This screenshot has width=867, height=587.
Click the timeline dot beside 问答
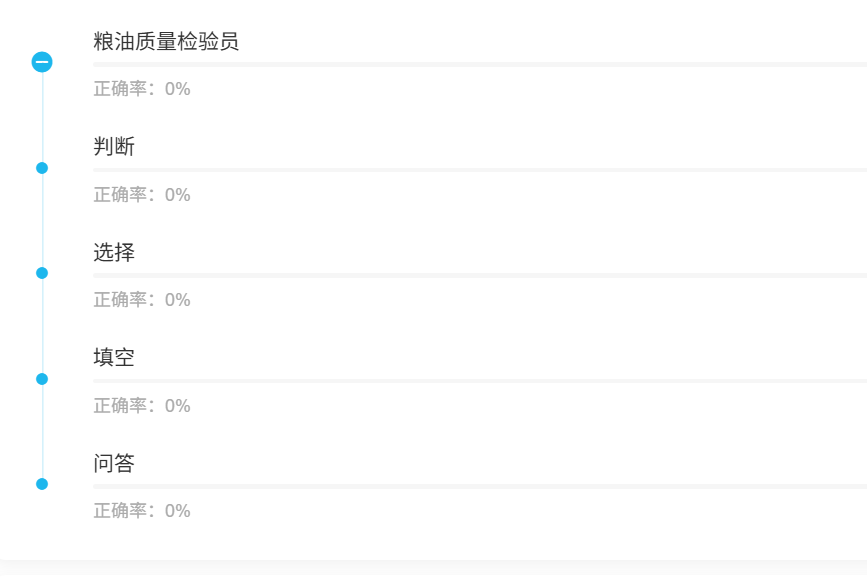[x=42, y=484]
